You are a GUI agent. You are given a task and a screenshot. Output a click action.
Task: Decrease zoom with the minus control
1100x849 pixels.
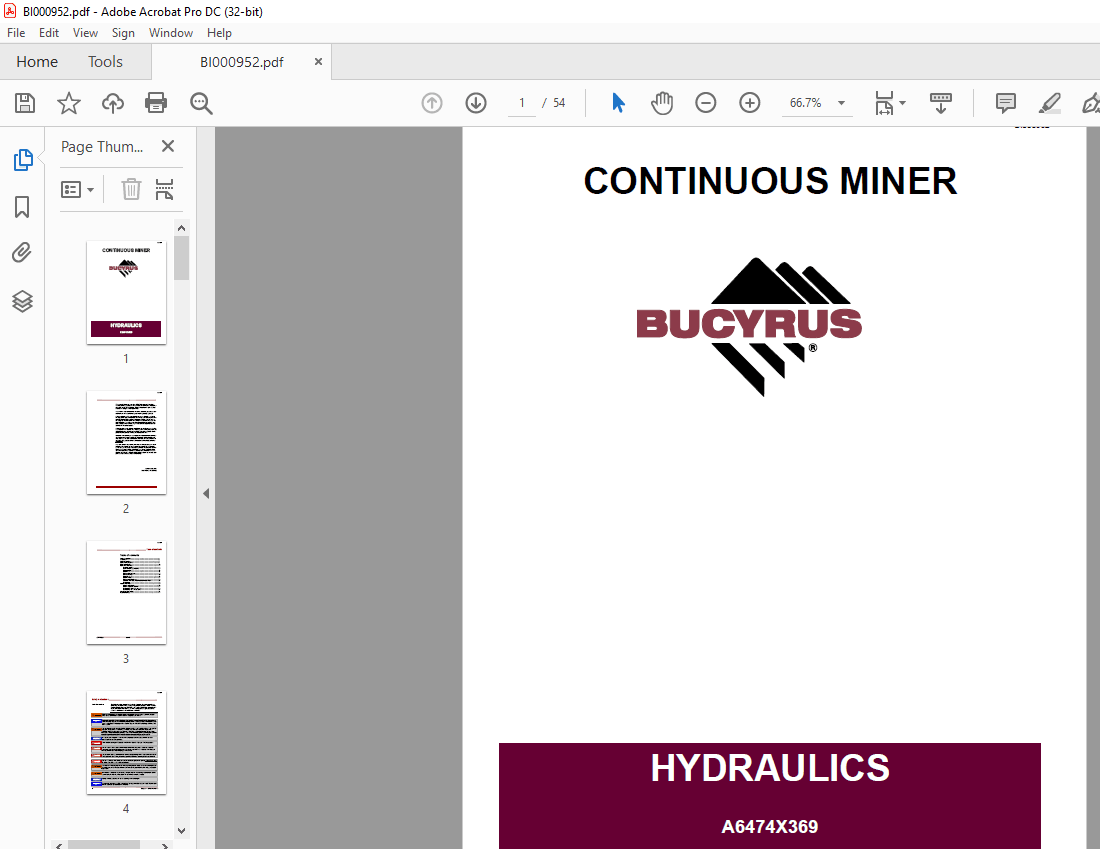706,103
